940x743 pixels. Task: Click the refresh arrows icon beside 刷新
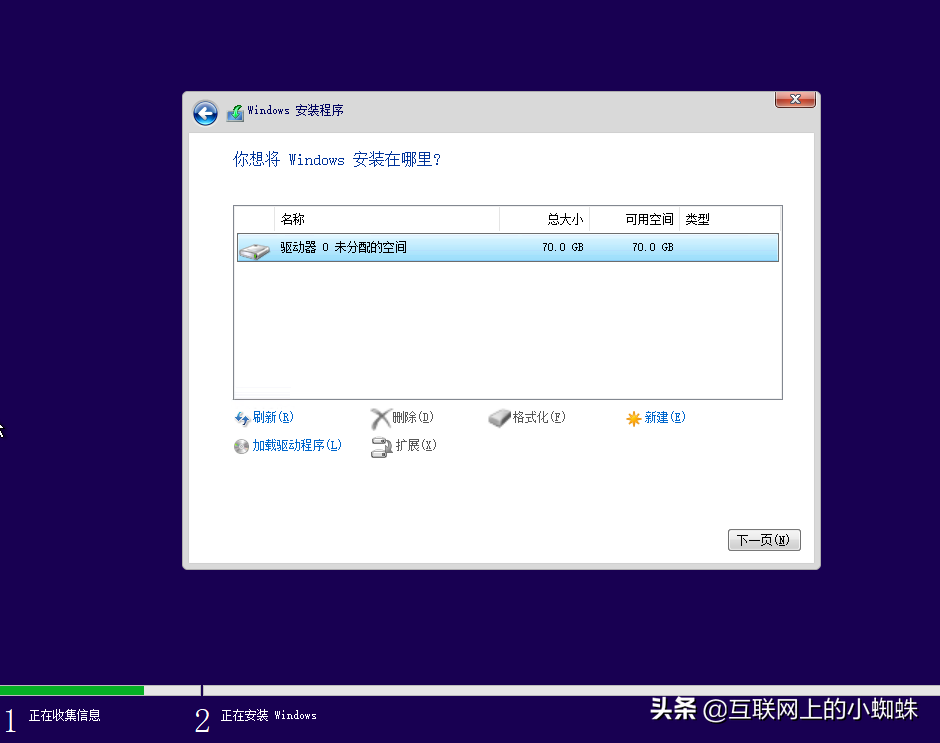(241, 419)
